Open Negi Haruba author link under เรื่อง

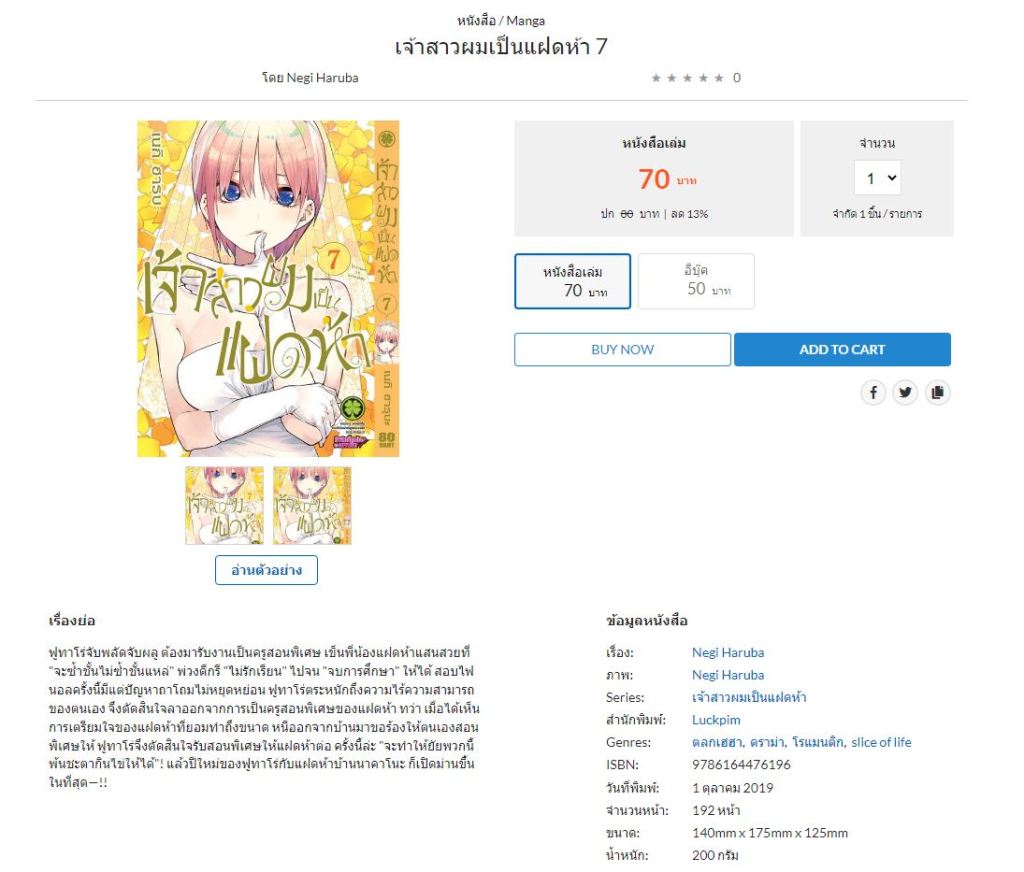pyautogui.click(x=728, y=652)
